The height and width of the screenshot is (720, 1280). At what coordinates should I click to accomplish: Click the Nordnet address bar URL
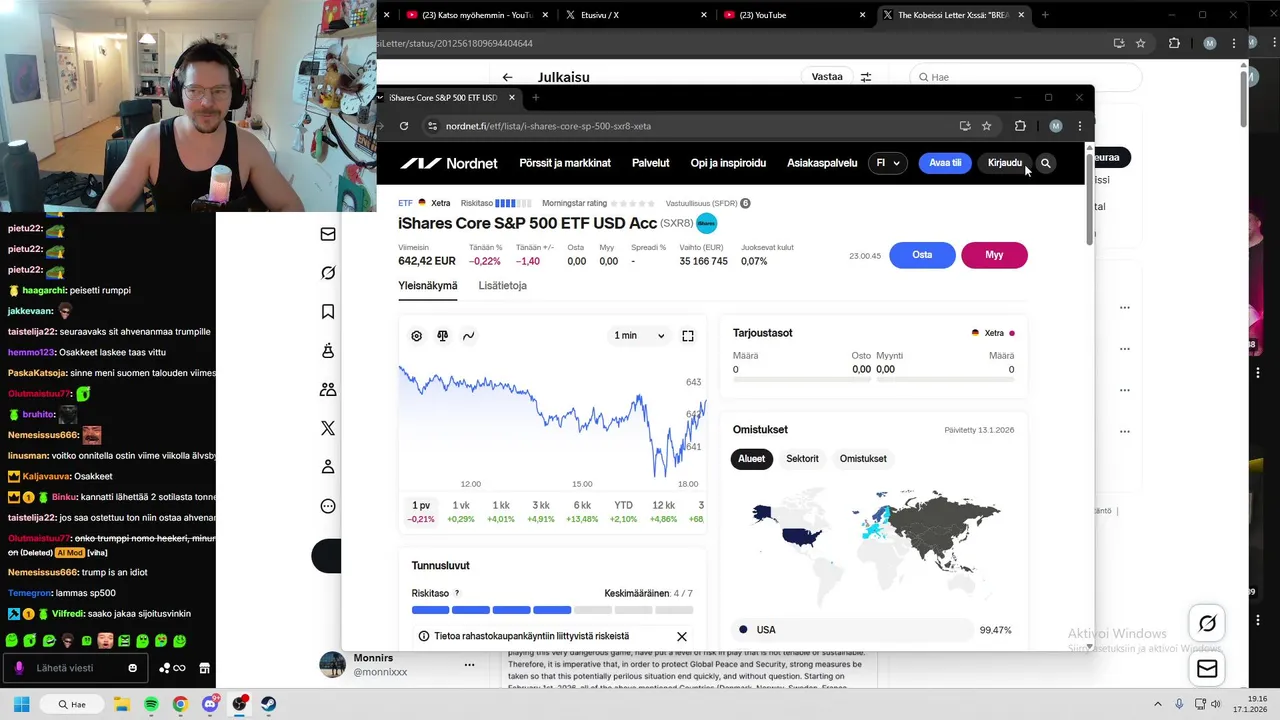(548, 126)
